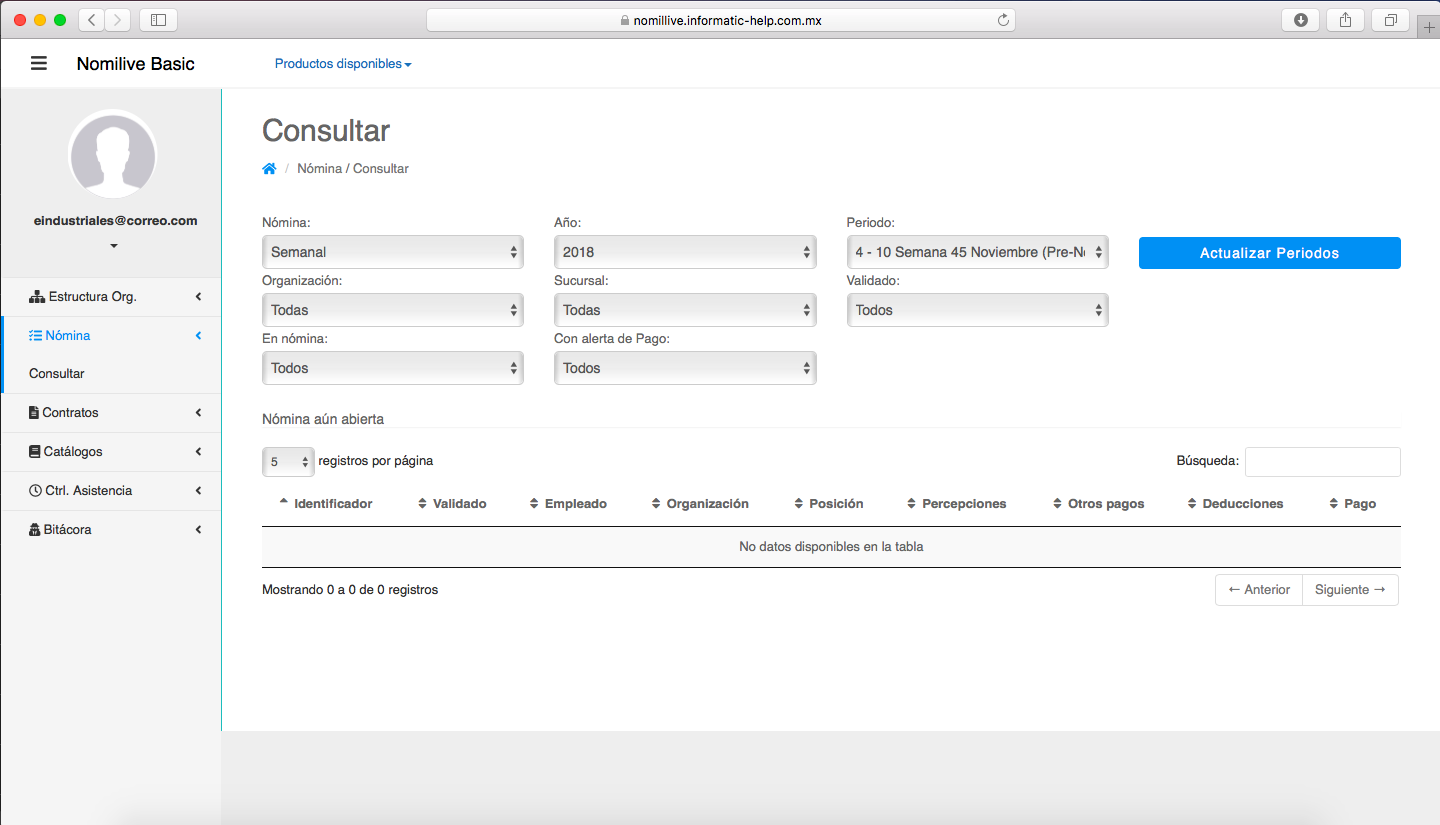The height and width of the screenshot is (825, 1440).
Task: Expand Estructura Org. sidebar section
Action: coord(110,297)
